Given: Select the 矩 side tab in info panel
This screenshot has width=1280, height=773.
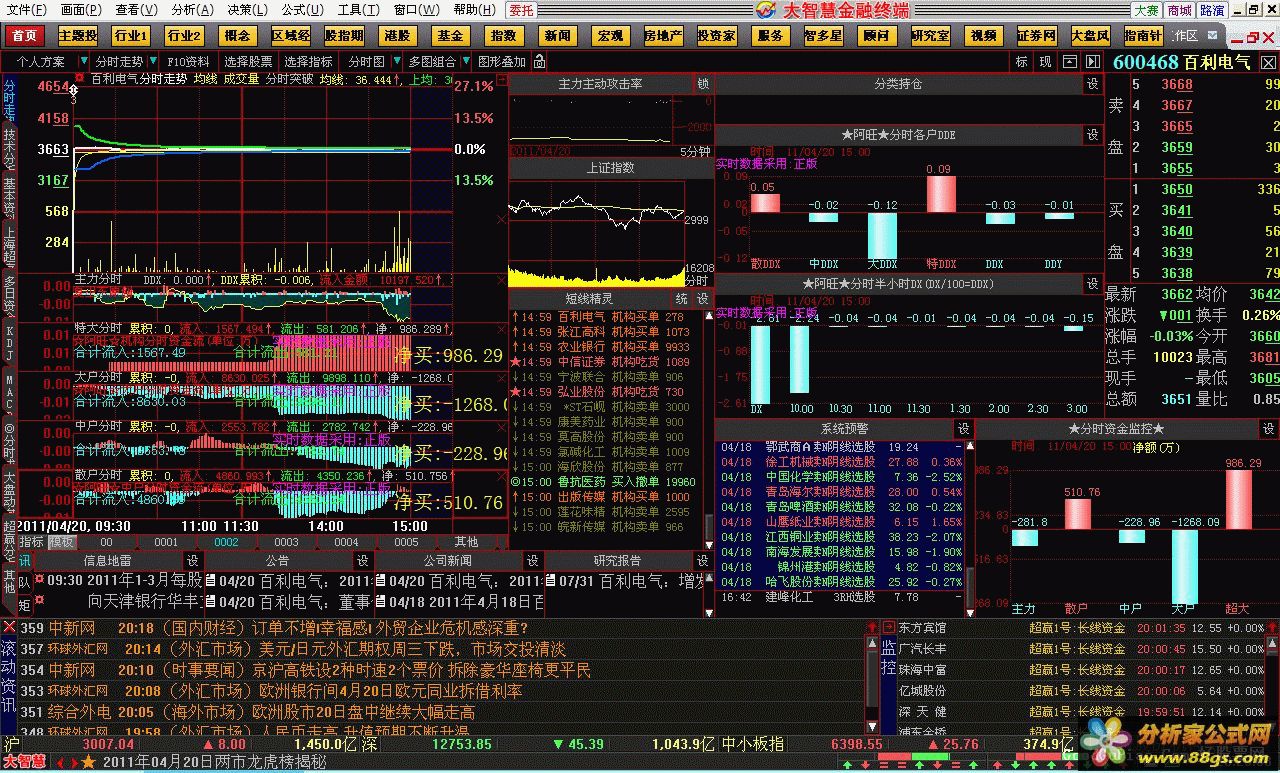Looking at the screenshot, I should coord(25,604).
